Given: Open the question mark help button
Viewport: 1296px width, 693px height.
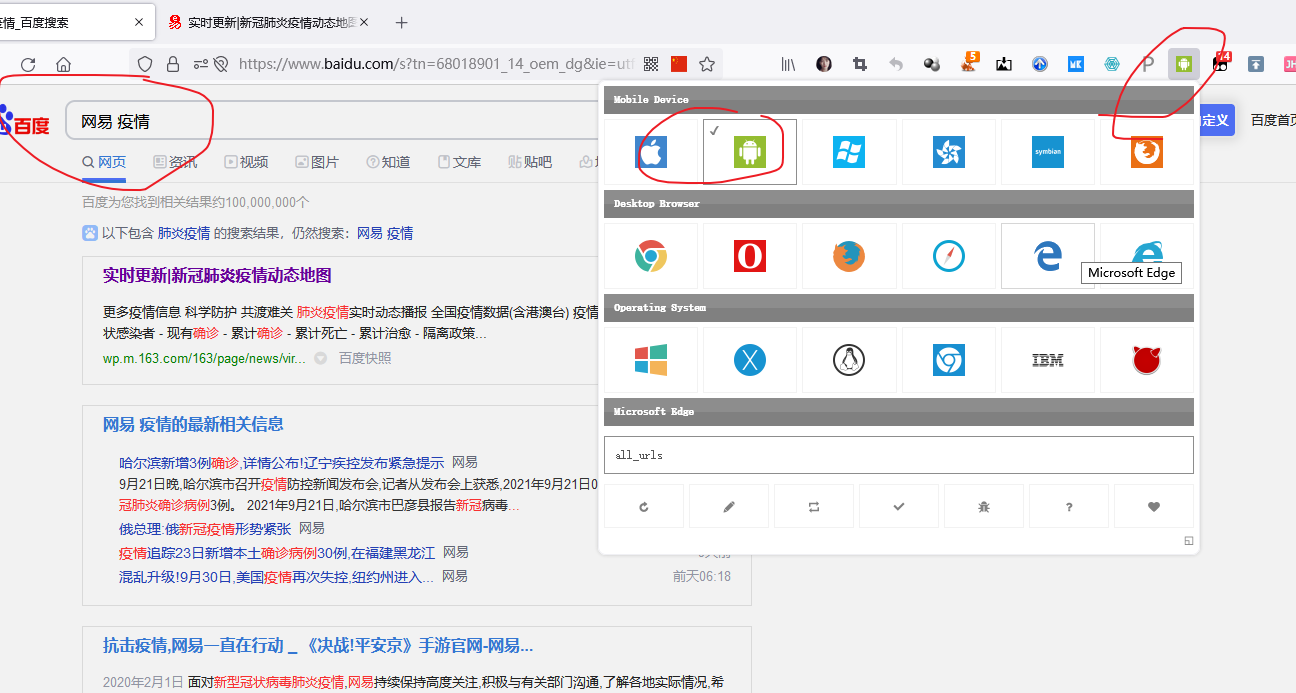Looking at the screenshot, I should click(1069, 506).
